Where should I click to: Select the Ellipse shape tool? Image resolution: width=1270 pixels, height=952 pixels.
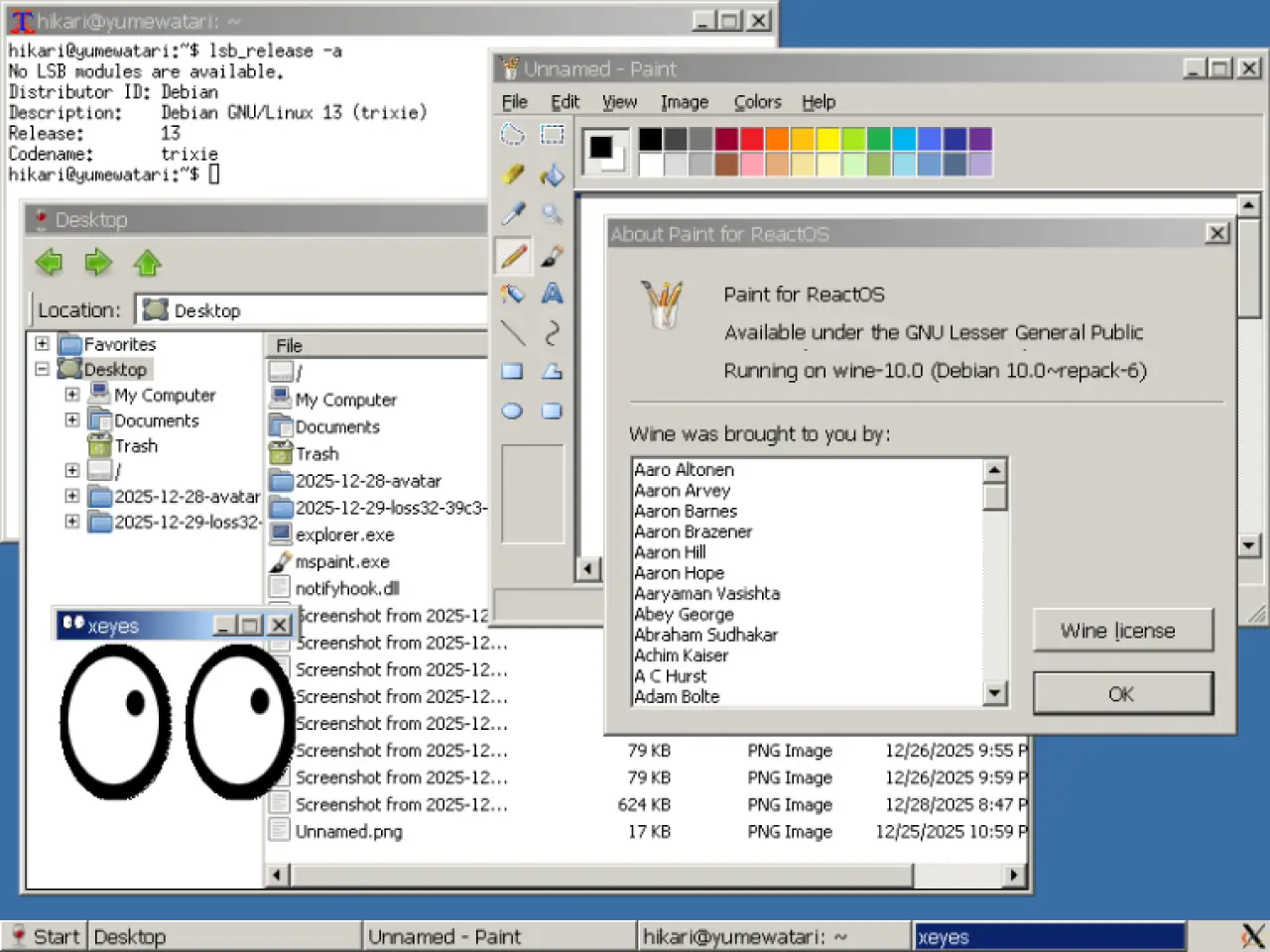[512, 411]
